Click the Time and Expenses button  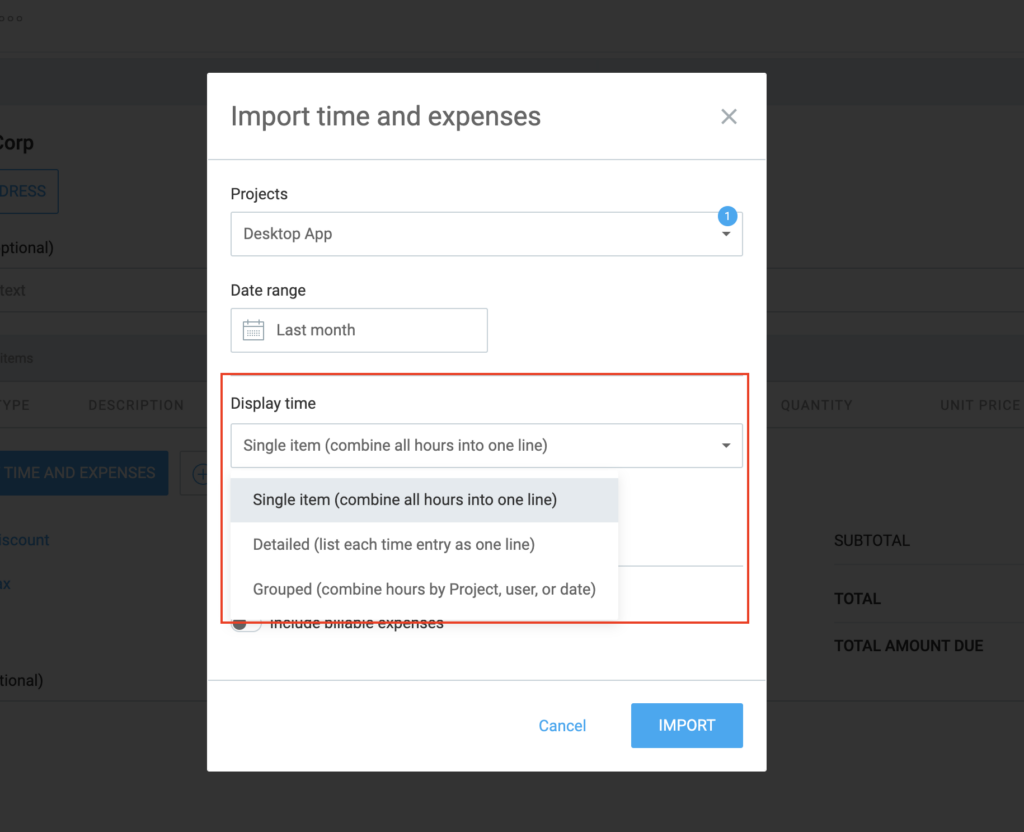click(80, 473)
